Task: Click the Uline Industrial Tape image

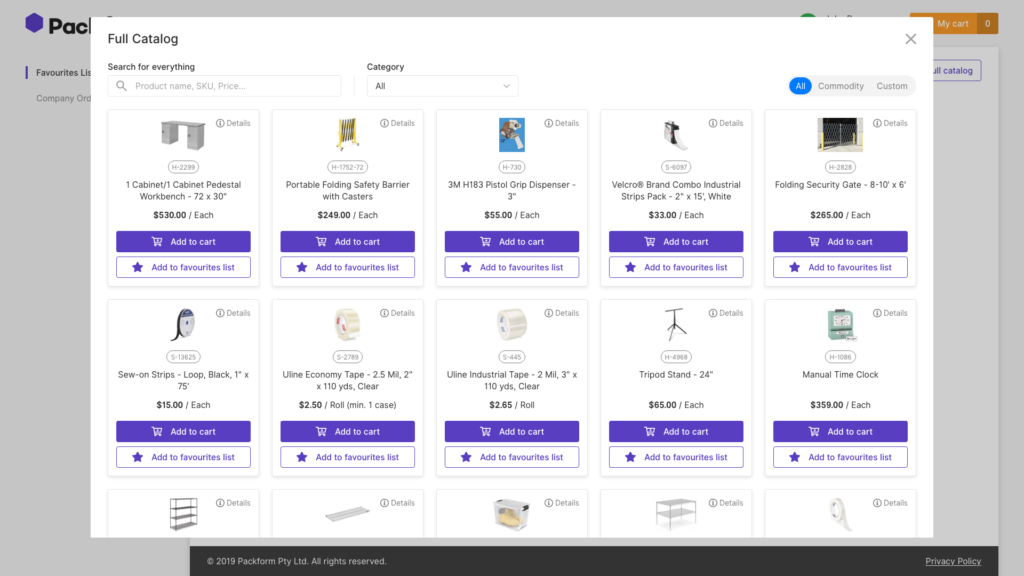Action: point(511,325)
